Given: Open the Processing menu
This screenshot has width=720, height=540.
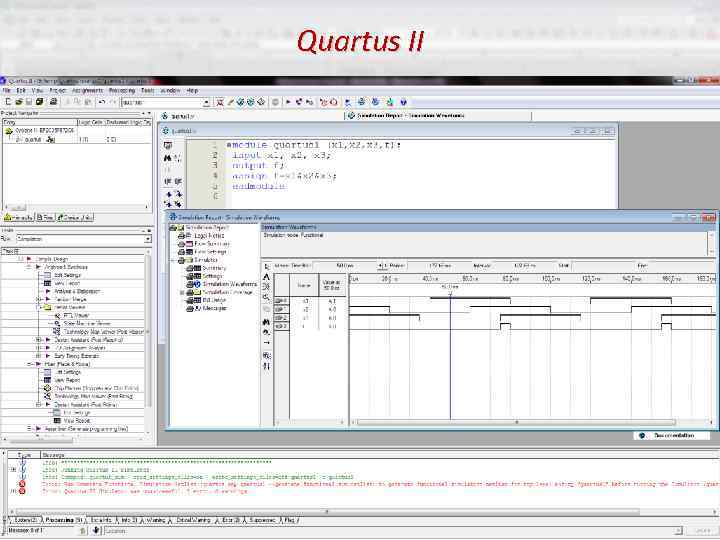Looking at the screenshot, I should (x=122, y=91).
